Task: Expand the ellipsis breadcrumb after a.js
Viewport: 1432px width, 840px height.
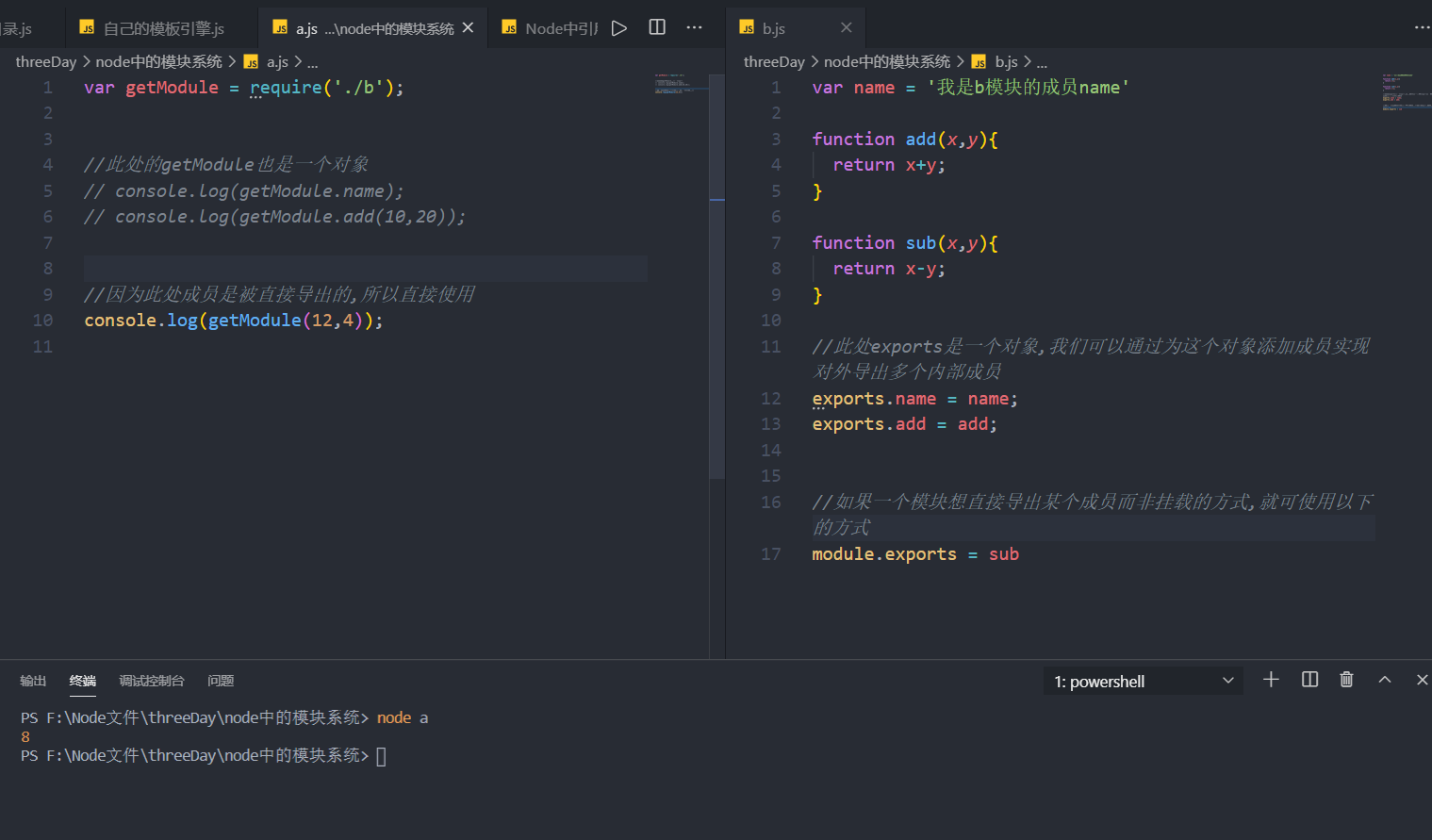Action: 312,62
